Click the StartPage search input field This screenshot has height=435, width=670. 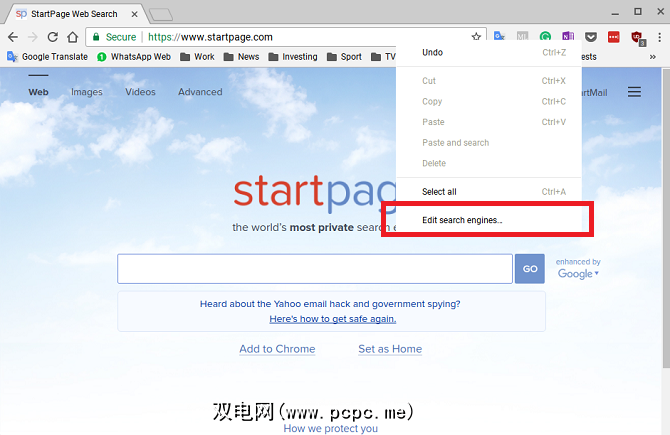[x=315, y=269]
